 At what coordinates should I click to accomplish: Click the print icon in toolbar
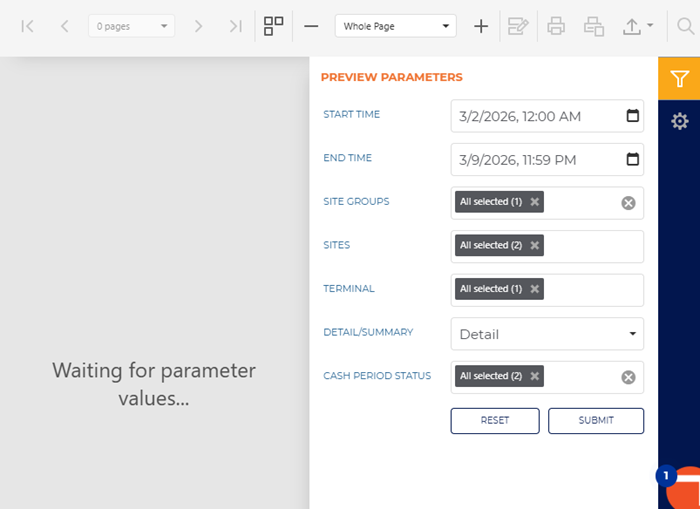pyautogui.click(x=556, y=26)
